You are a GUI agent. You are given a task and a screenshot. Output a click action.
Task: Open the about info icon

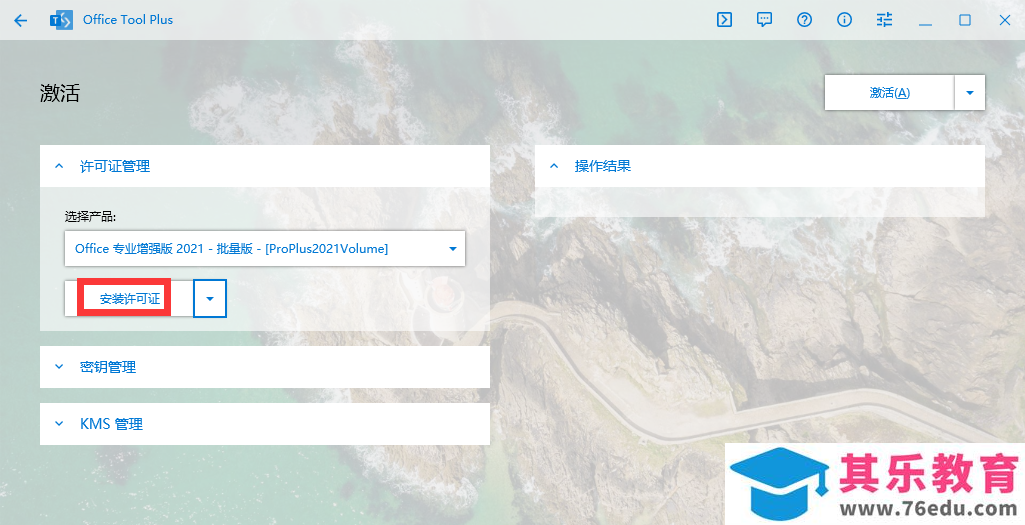(845, 20)
